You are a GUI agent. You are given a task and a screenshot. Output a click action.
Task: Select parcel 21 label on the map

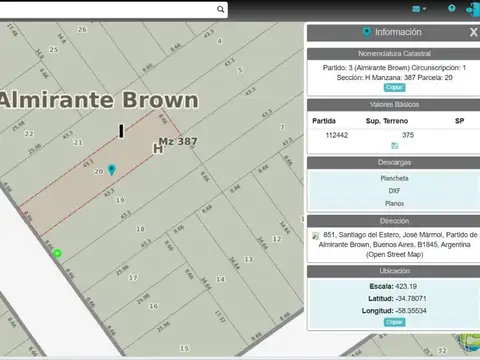coord(78,142)
